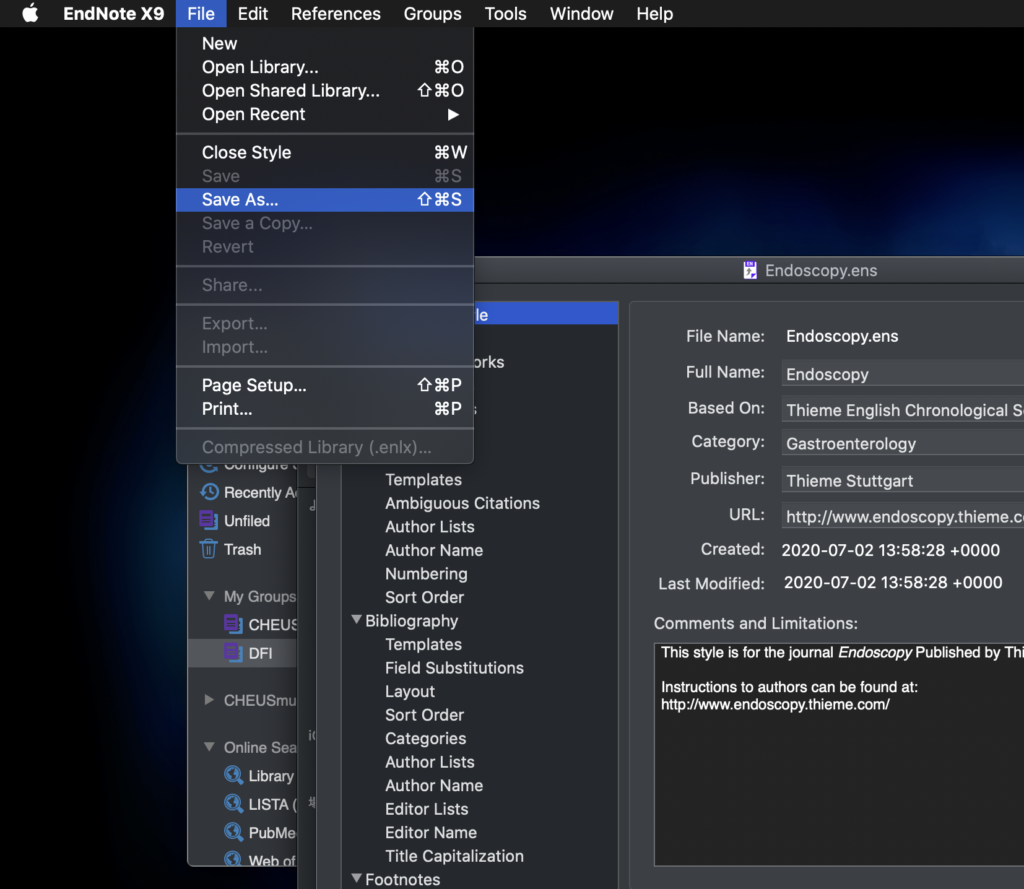Screen dimensions: 1024x889
Task: Edit the Full Name field
Action: pyautogui.click(x=903, y=374)
